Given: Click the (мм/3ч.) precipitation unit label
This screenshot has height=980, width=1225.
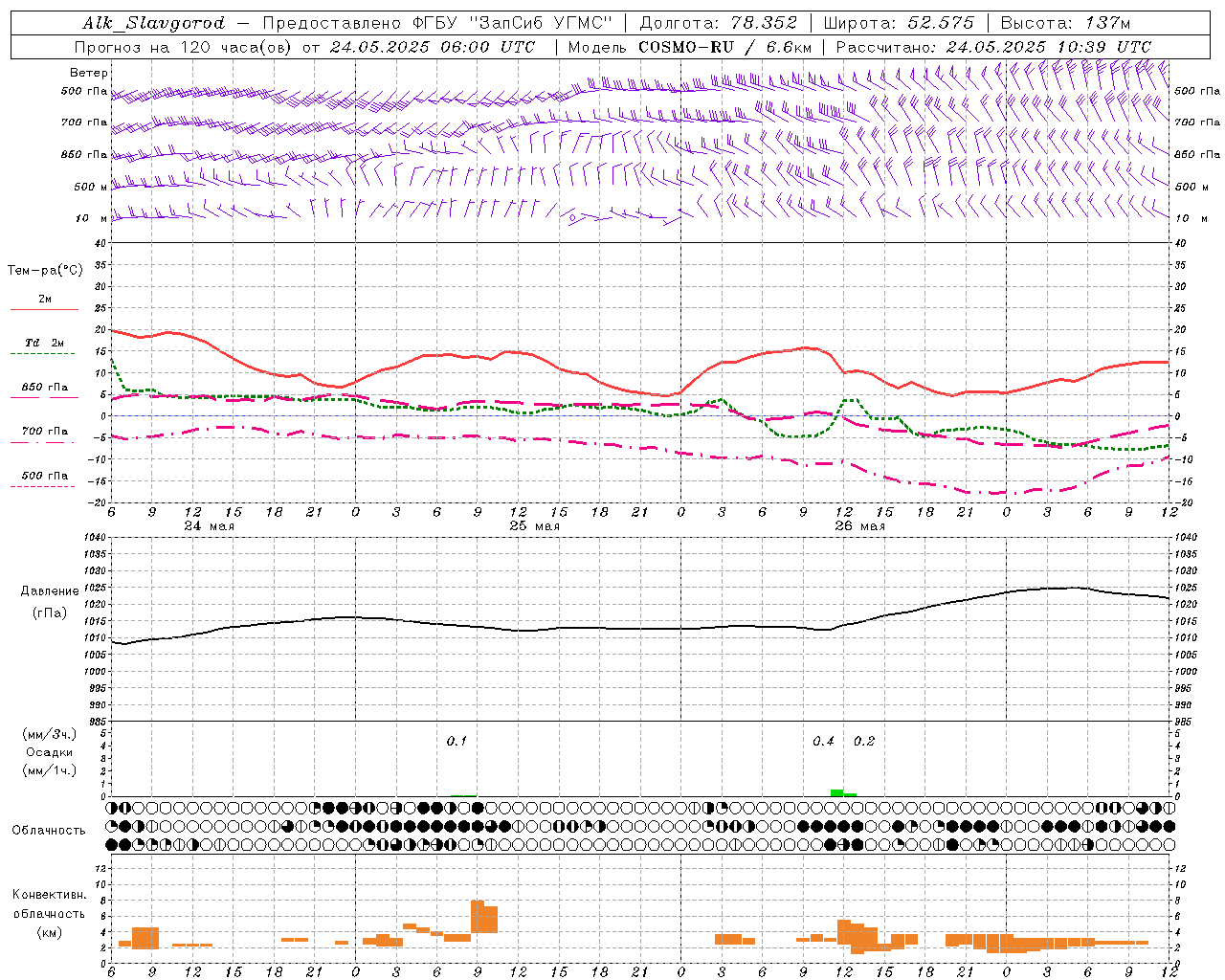Looking at the screenshot, I should pos(49,734).
